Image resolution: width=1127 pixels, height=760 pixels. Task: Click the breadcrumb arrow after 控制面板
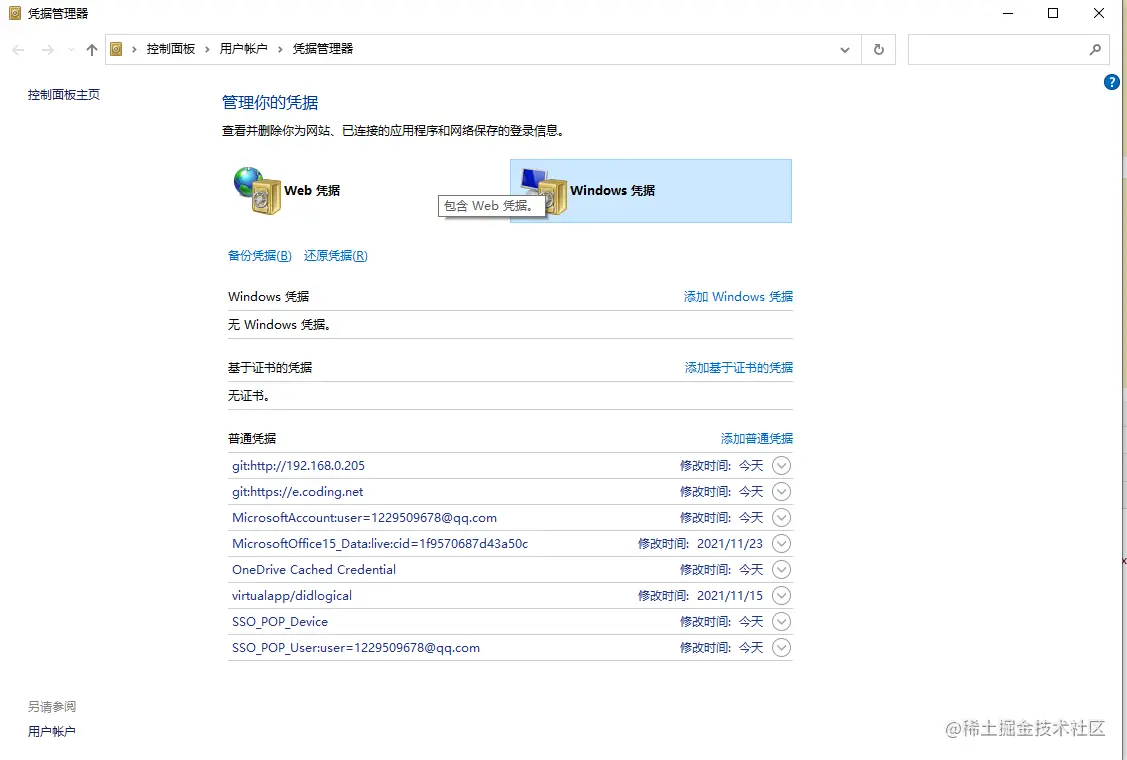pos(207,49)
